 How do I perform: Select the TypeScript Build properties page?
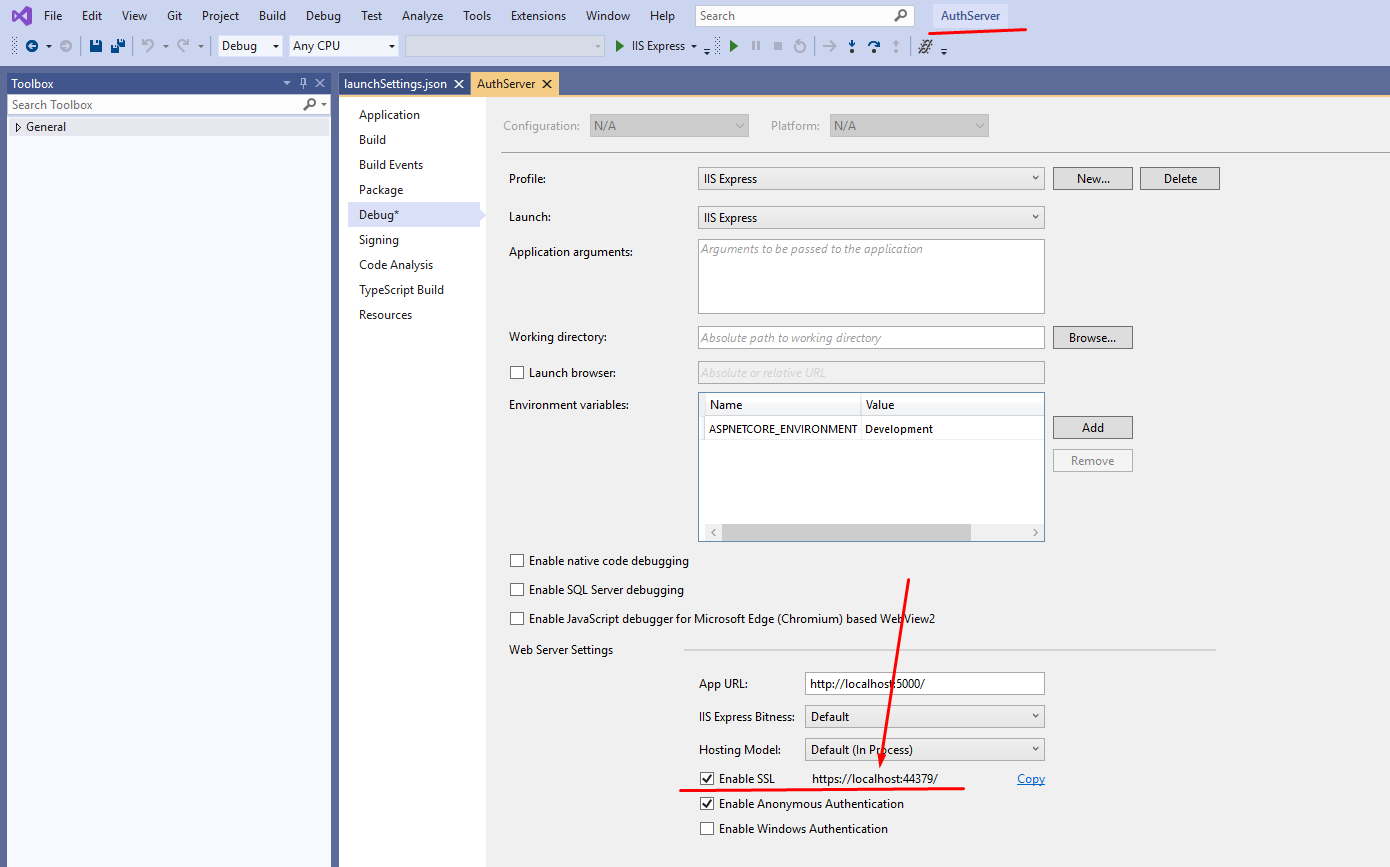[401, 290]
